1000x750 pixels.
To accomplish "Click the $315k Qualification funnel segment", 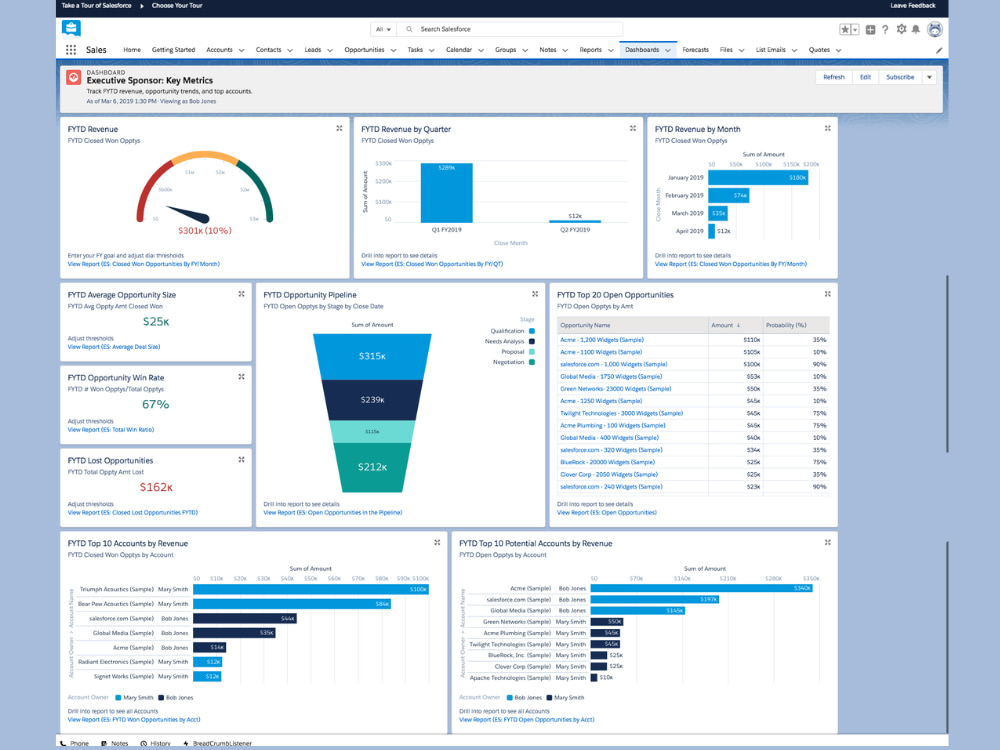I will tap(372, 356).
